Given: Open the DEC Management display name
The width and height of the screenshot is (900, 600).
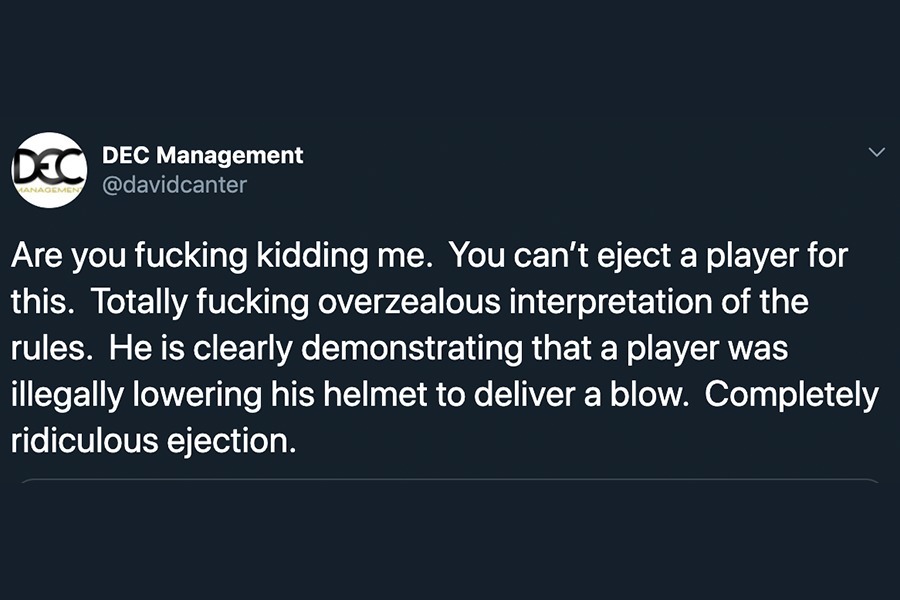Looking at the screenshot, I should (203, 155).
